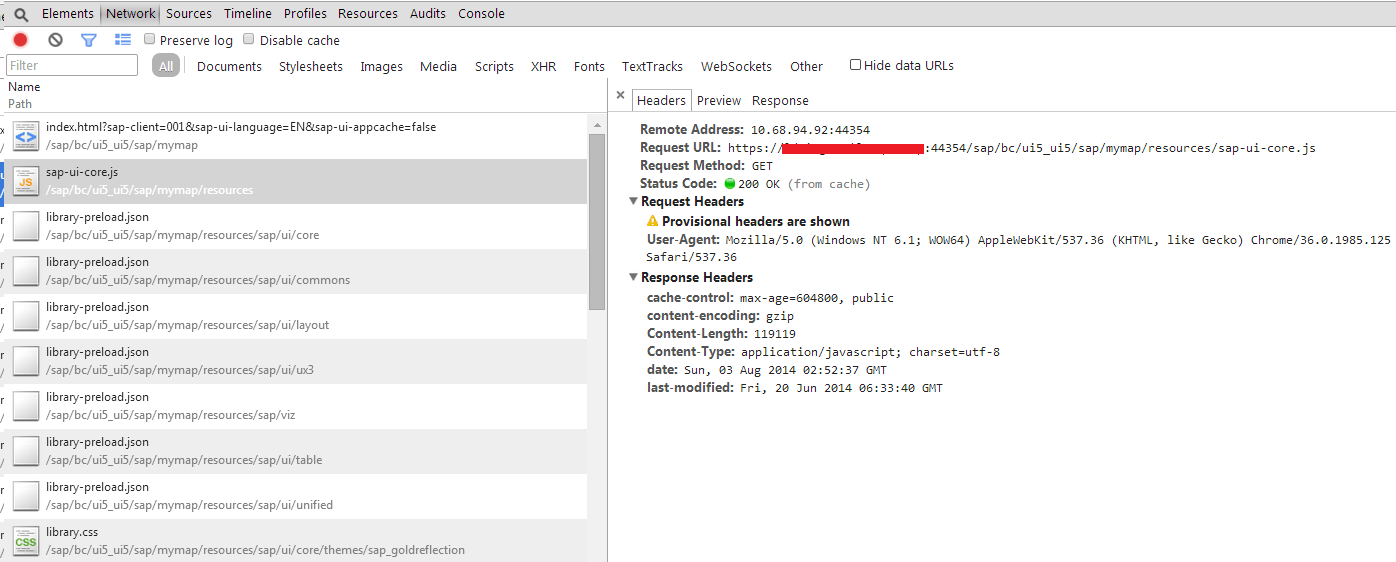Image resolution: width=1396 pixels, height=562 pixels.
Task: Filter by Scripts
Action: tap(494, 67)
